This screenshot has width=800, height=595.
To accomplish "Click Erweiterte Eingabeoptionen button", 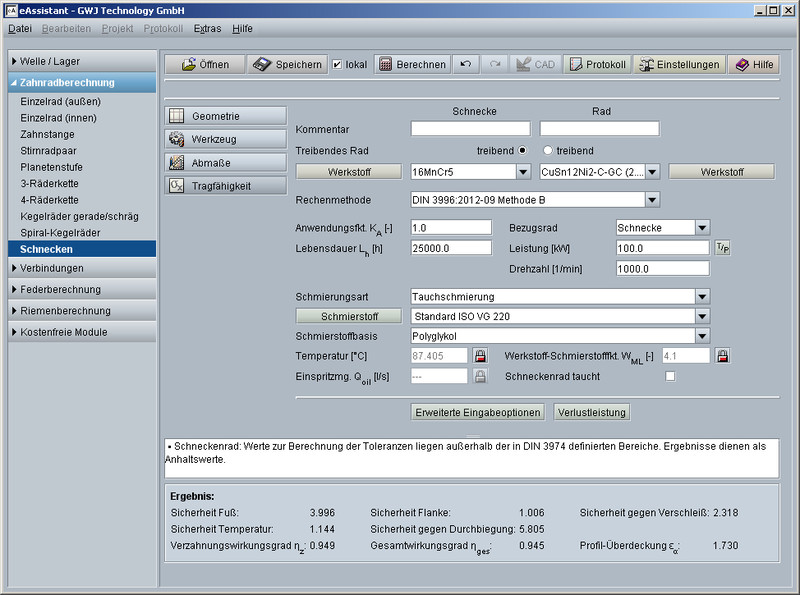I will [478, 412].
